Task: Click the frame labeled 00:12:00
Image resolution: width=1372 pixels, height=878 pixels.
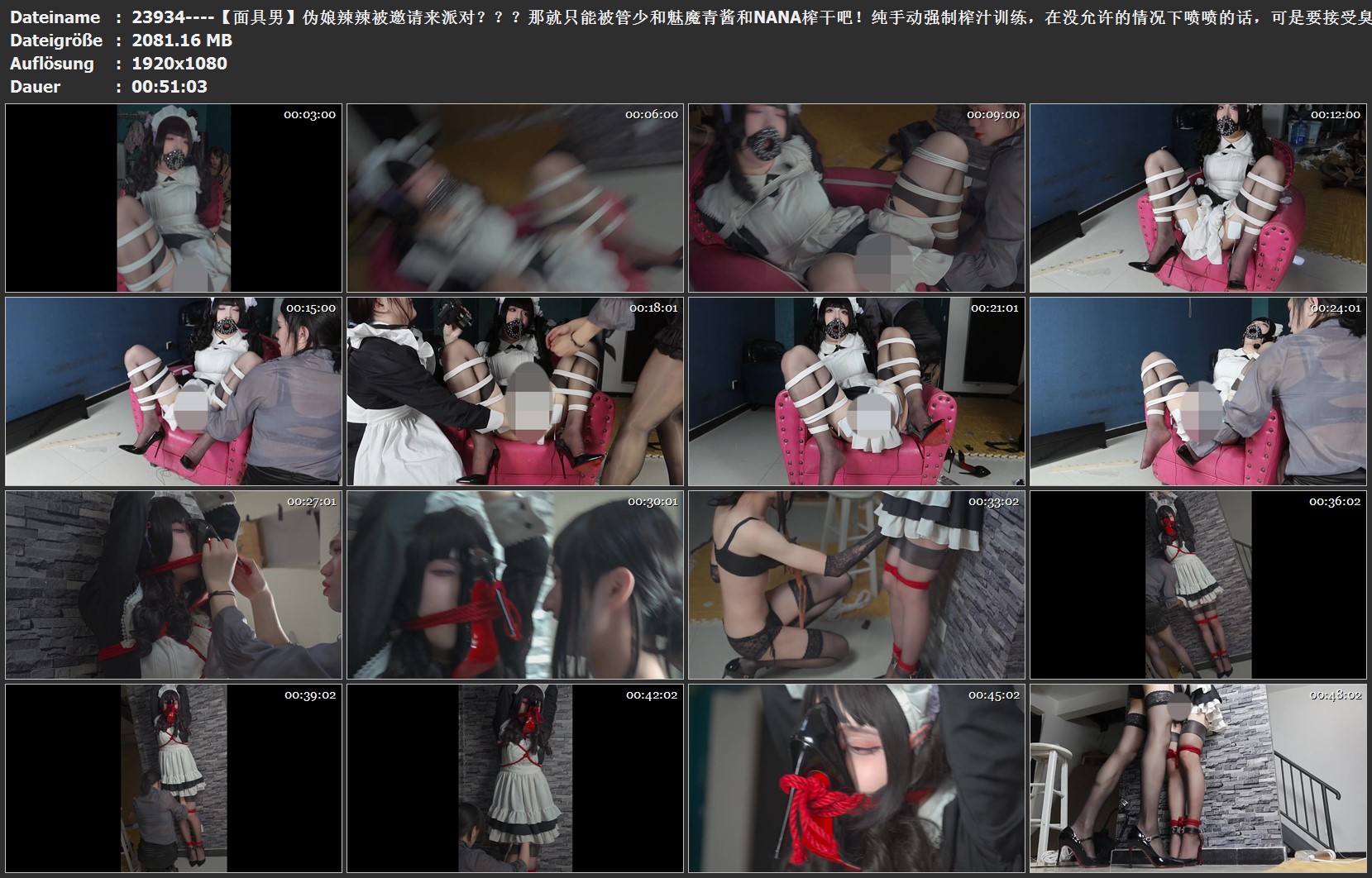Action: tap(1198, 198)
